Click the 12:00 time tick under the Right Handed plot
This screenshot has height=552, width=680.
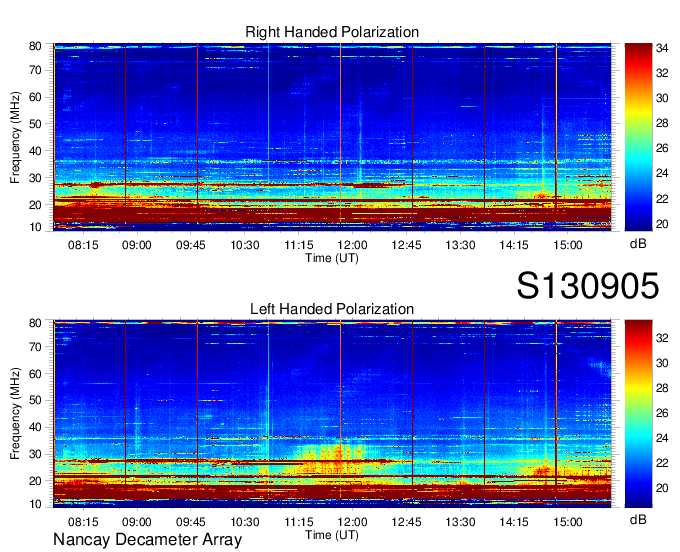point(353,245)
